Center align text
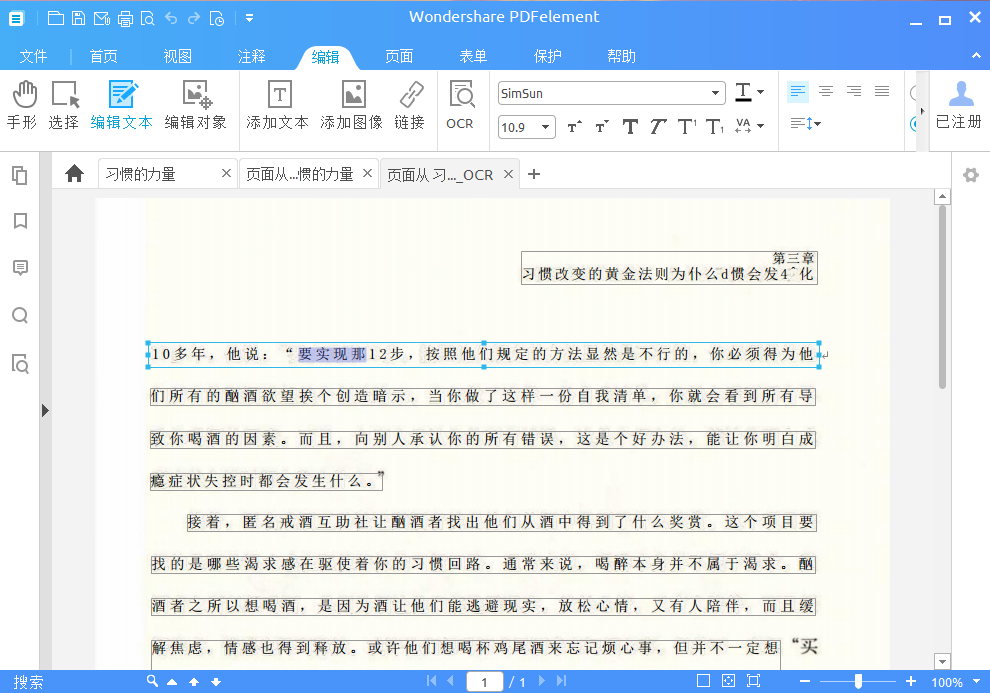990x693 pixels. click(826, 92)
